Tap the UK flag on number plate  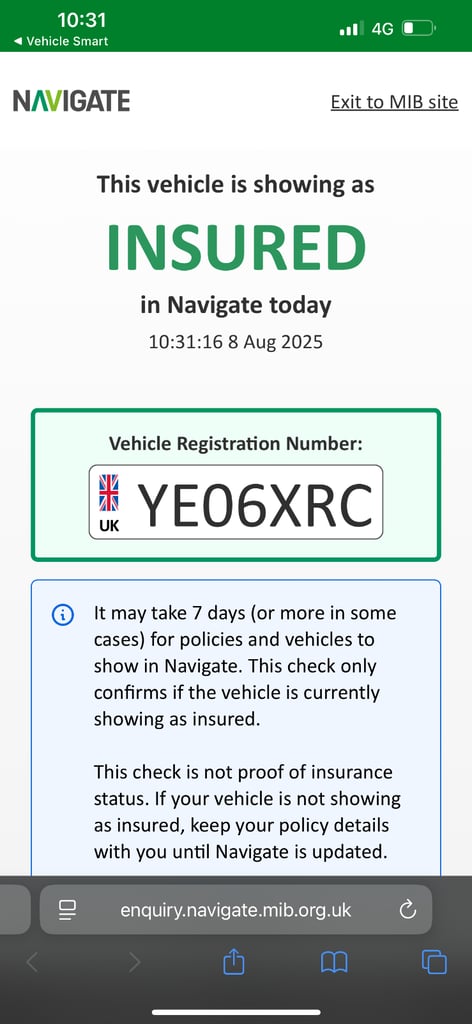pyautogui.click(x=109, y=492)
